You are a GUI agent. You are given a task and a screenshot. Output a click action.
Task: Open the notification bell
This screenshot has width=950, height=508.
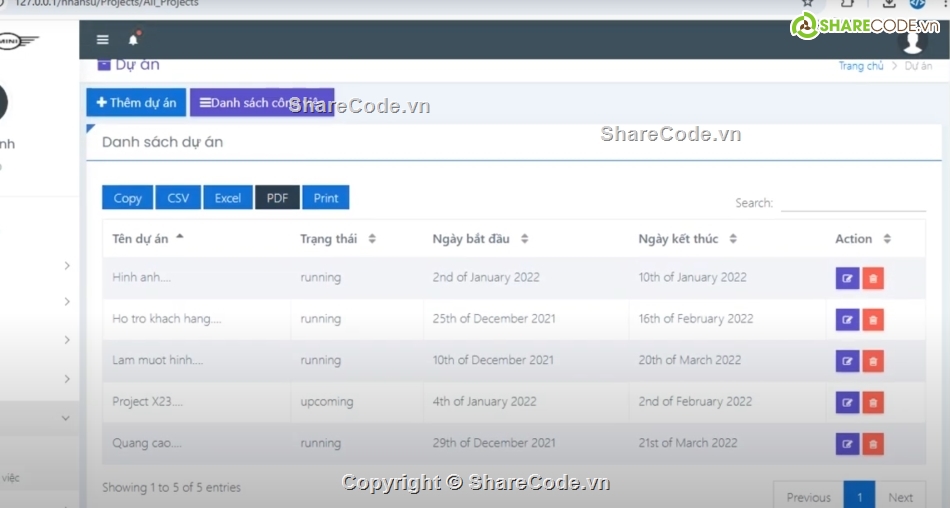[x=133, y=39]
